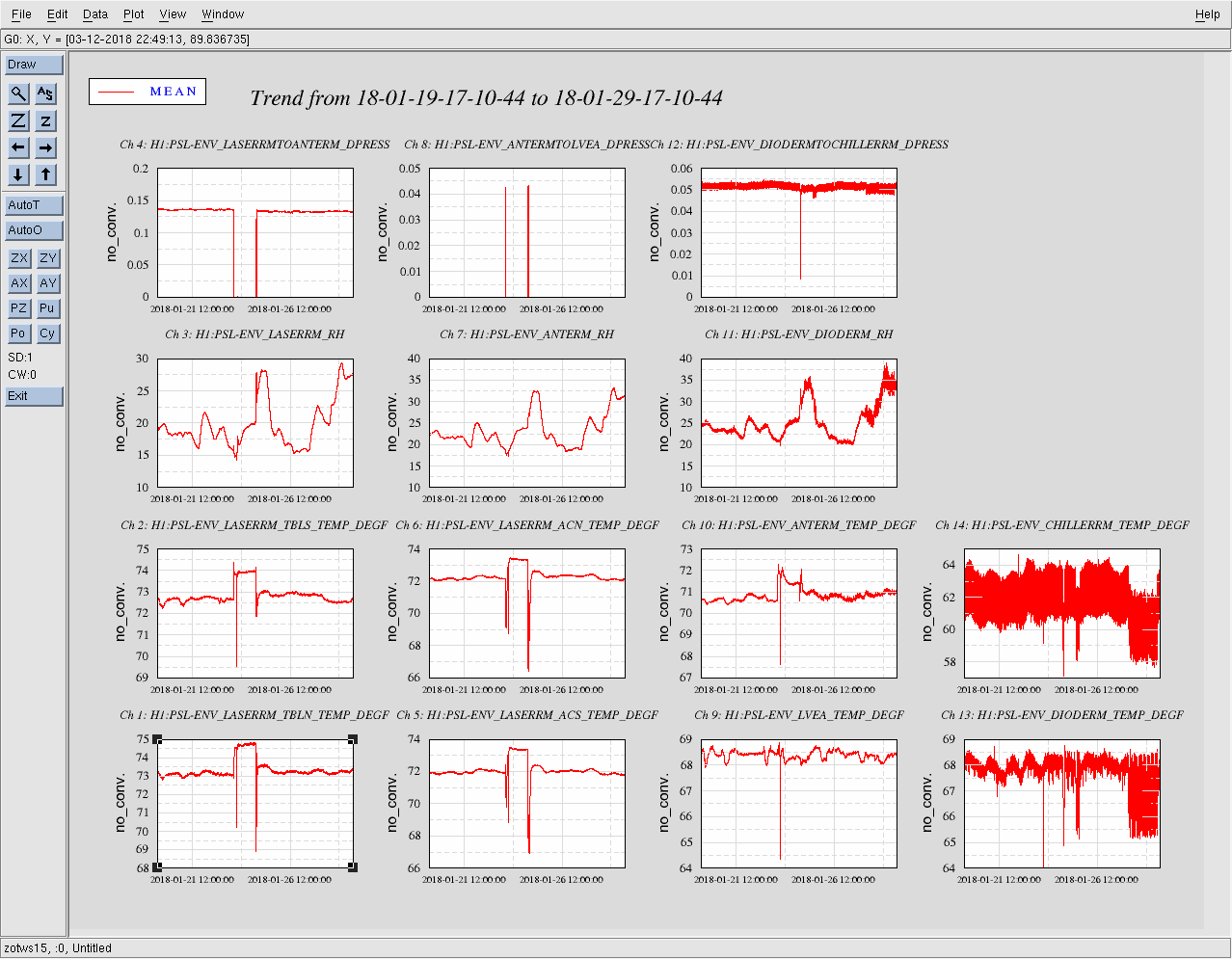Viewport: 1232px width, 959px height.
Task: Click the AutoO button
Action: 34,230
